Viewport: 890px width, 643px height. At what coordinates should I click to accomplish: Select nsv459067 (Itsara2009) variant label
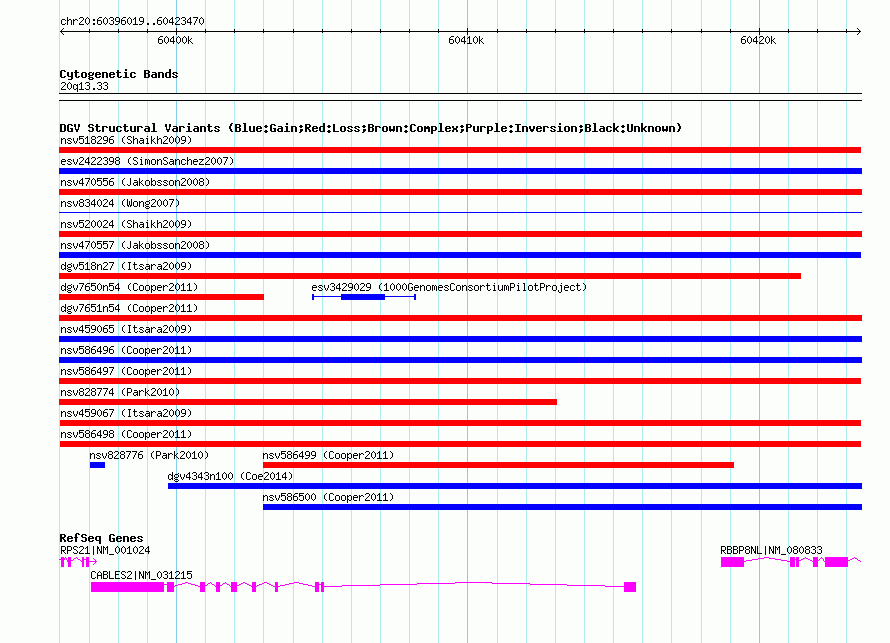point(126,413)
